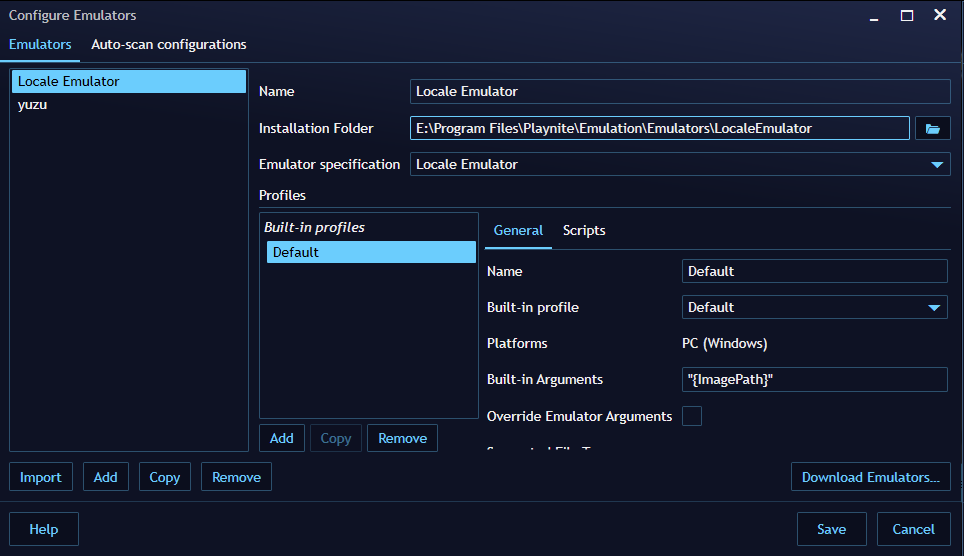964x556 pixels.
Task: Click the emulator Name text field
Action: 680,91
